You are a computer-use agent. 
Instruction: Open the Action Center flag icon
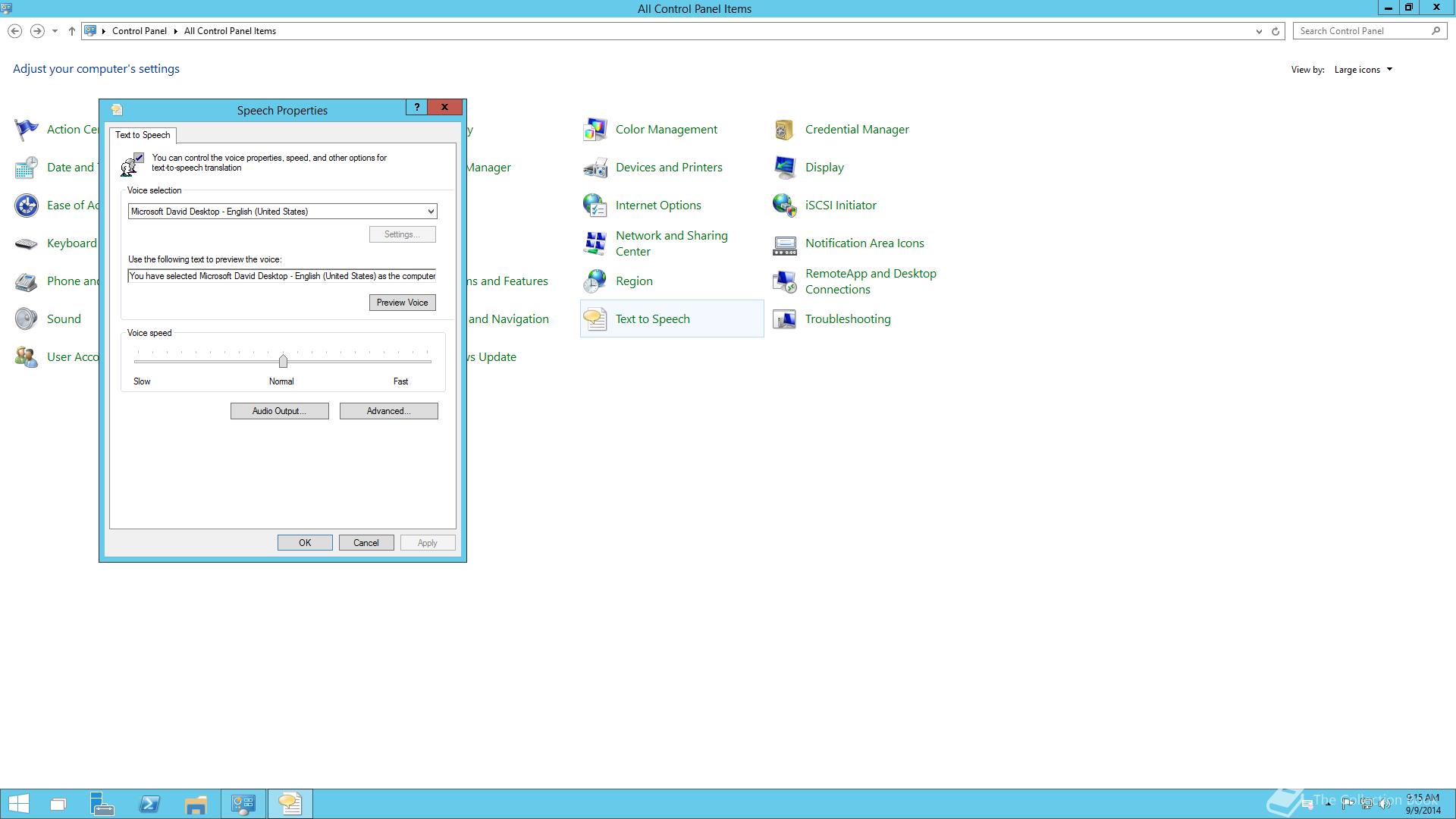[27, 130]
